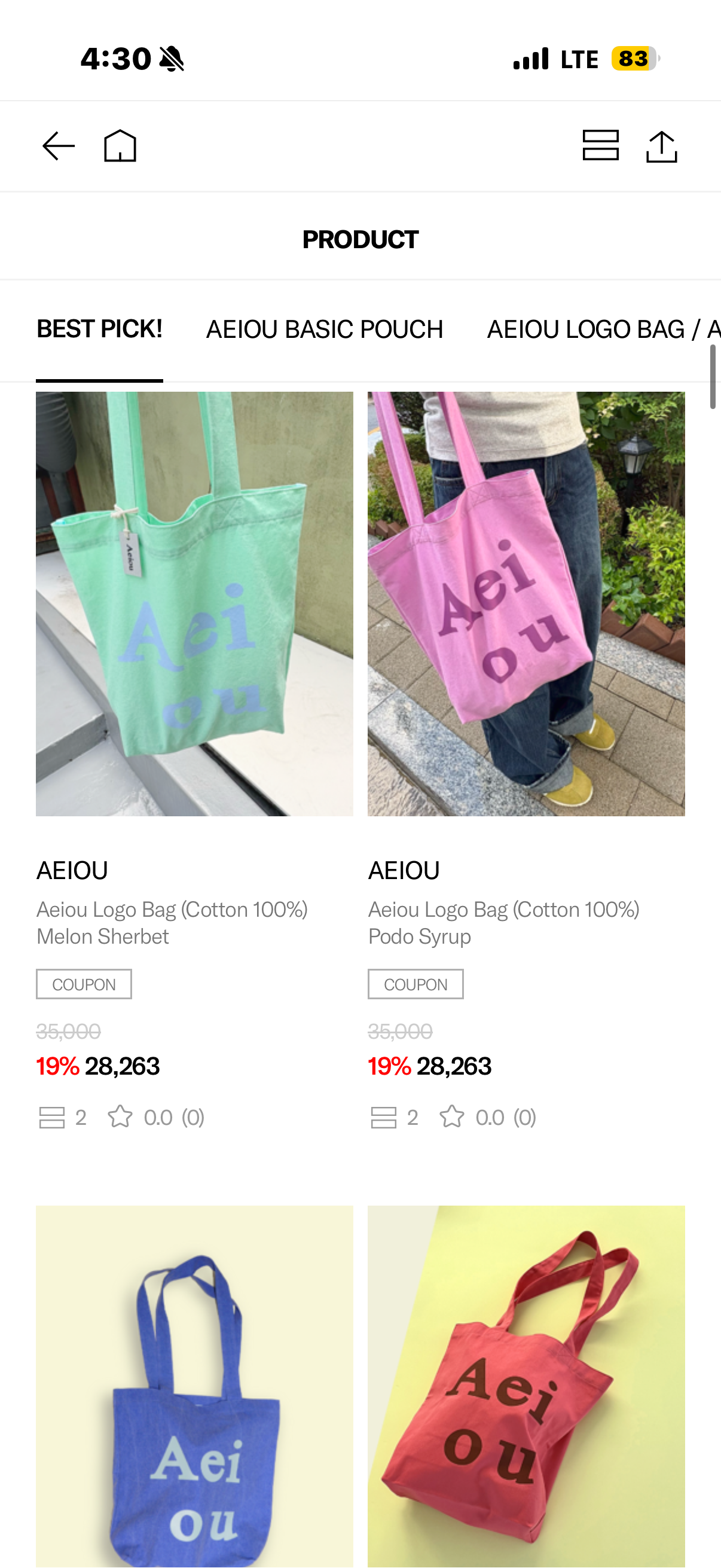The image size is (721, 1568).
Task: Tap the share upload icon
Action: (661, 146)
